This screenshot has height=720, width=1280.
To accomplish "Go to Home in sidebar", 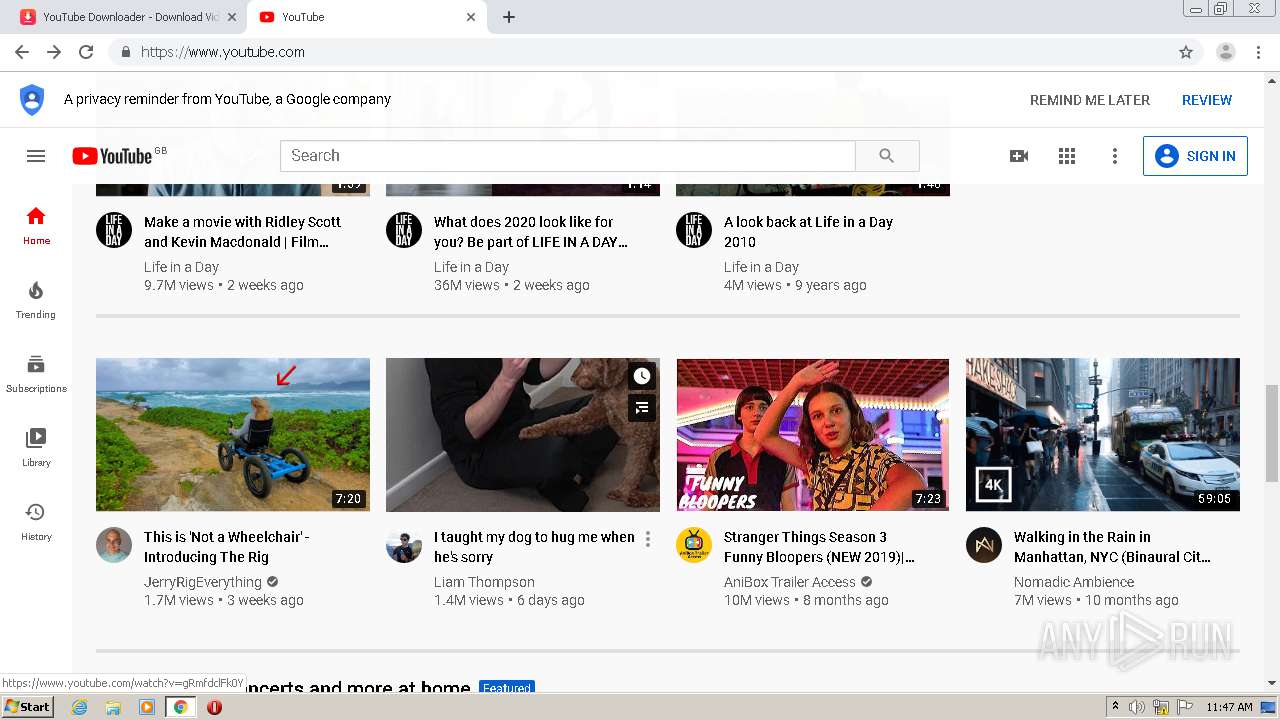I will (x=36, y=226).
